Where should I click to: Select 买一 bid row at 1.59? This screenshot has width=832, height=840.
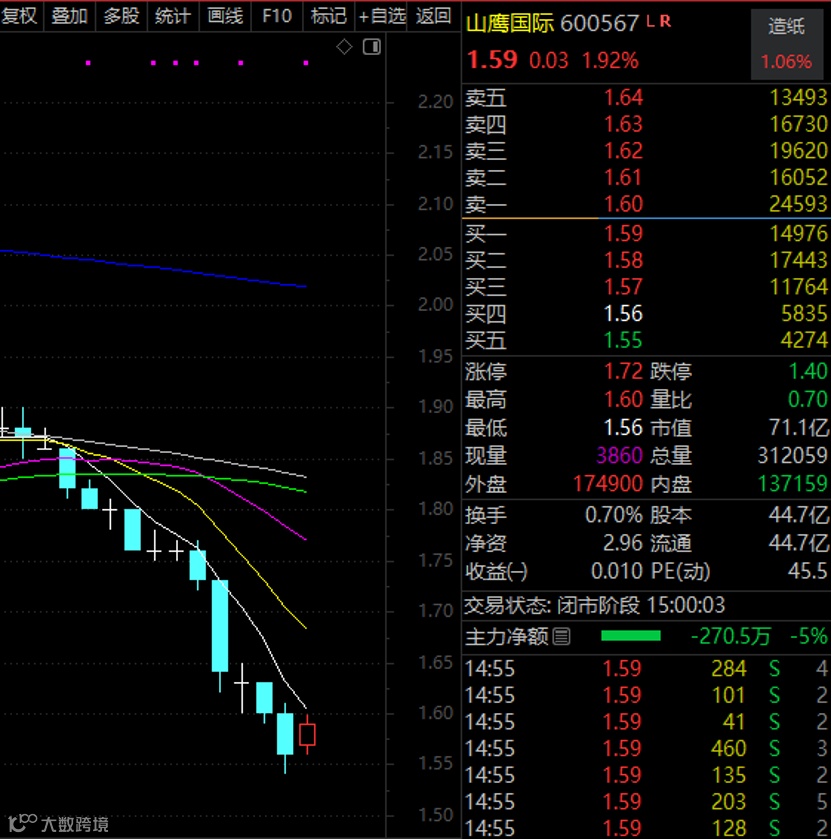point(646,234)
